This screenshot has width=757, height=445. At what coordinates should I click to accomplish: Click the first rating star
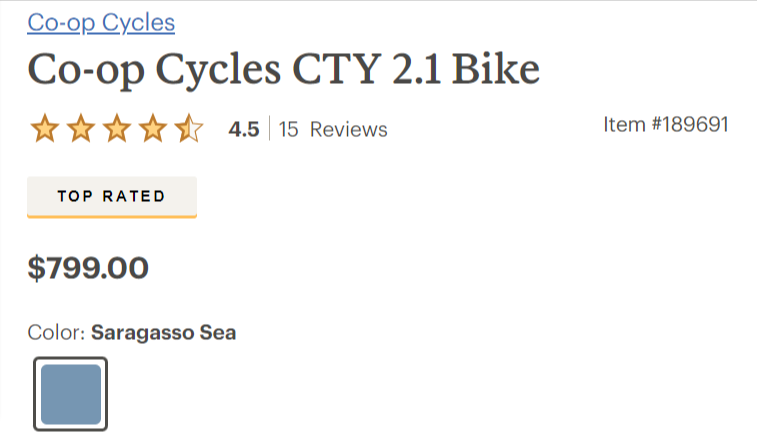pos(44,129)
